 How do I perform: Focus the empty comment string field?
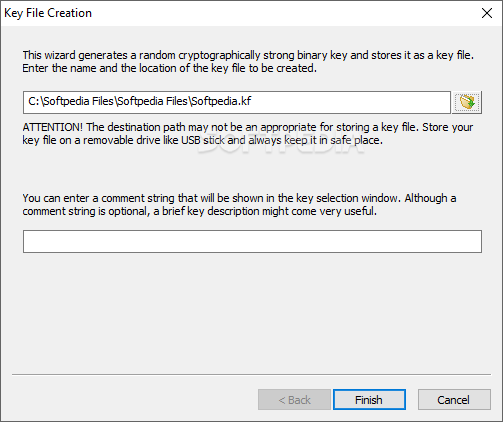252,241
